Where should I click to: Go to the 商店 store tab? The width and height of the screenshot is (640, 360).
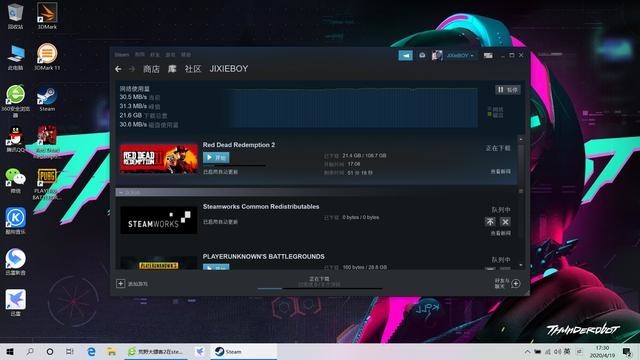[151, 69]
